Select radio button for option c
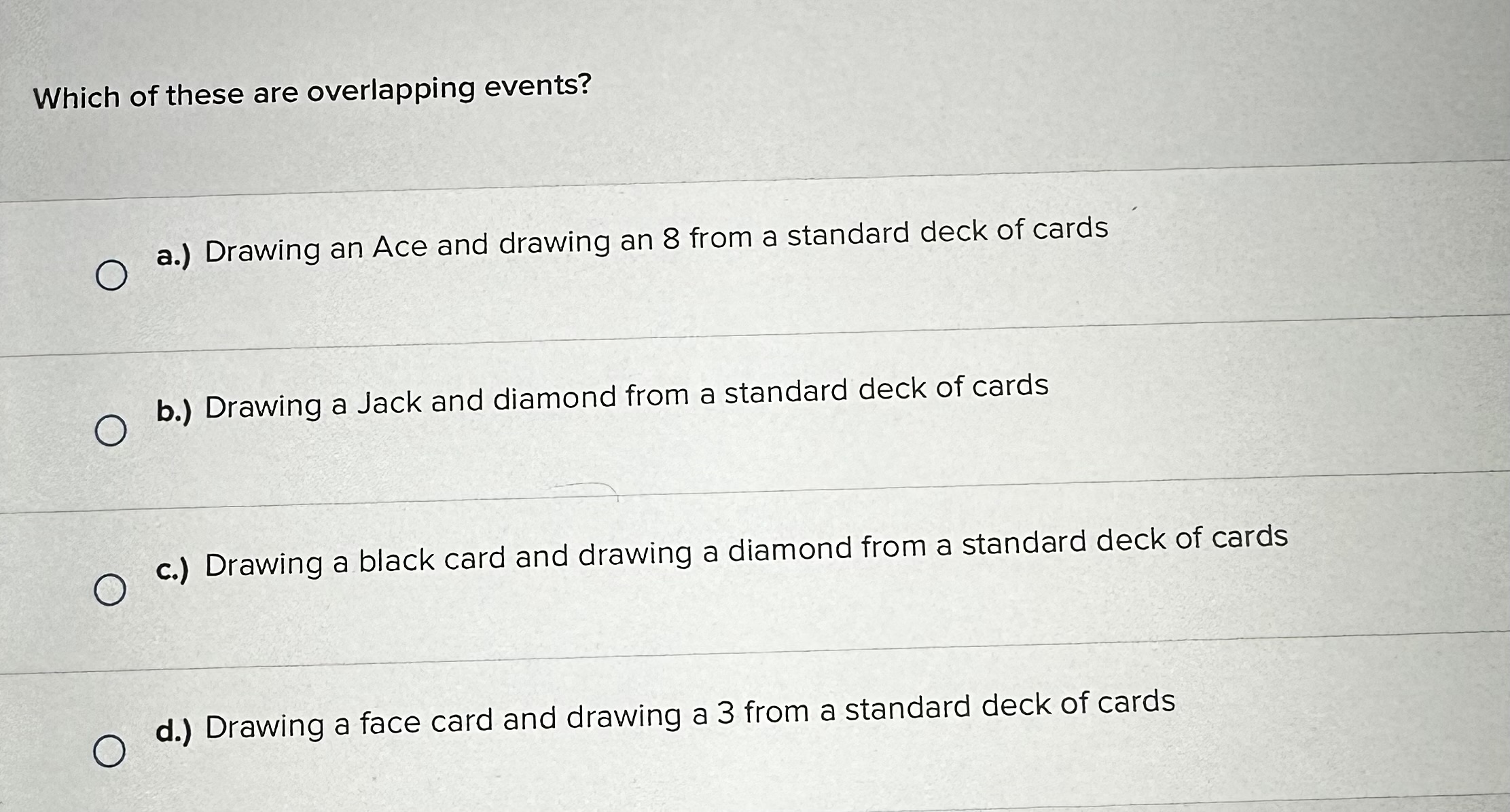 (112, 591)
